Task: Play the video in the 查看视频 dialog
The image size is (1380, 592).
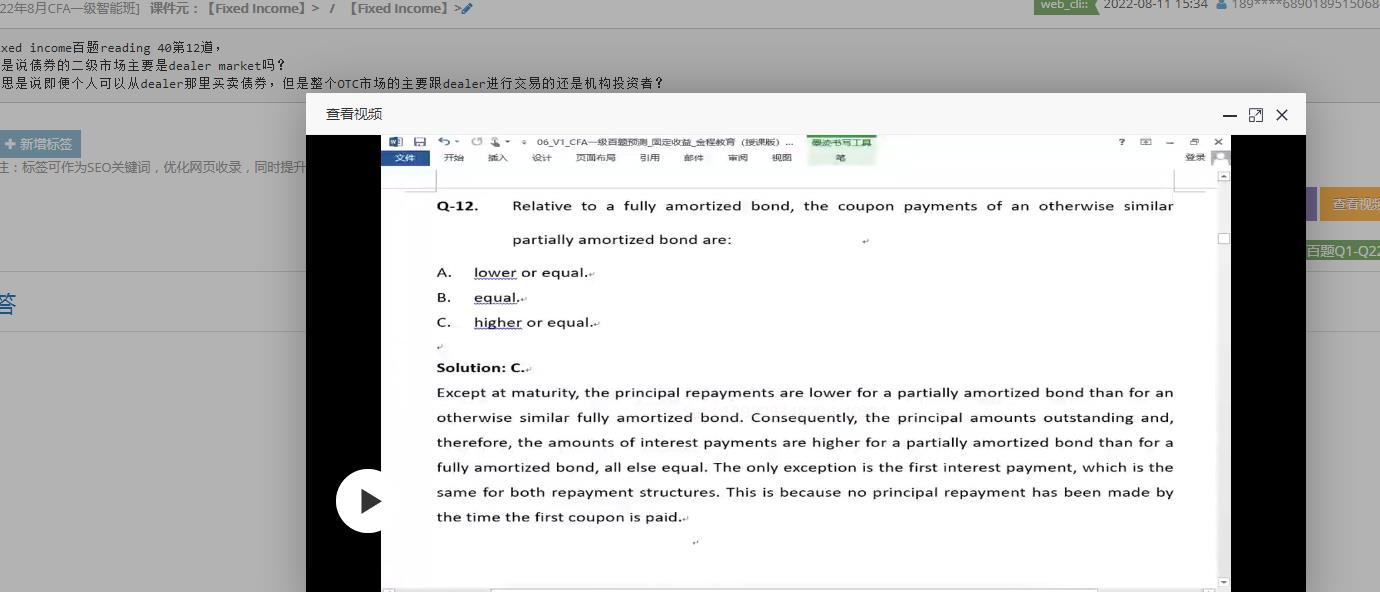Action: coord(368,501)
